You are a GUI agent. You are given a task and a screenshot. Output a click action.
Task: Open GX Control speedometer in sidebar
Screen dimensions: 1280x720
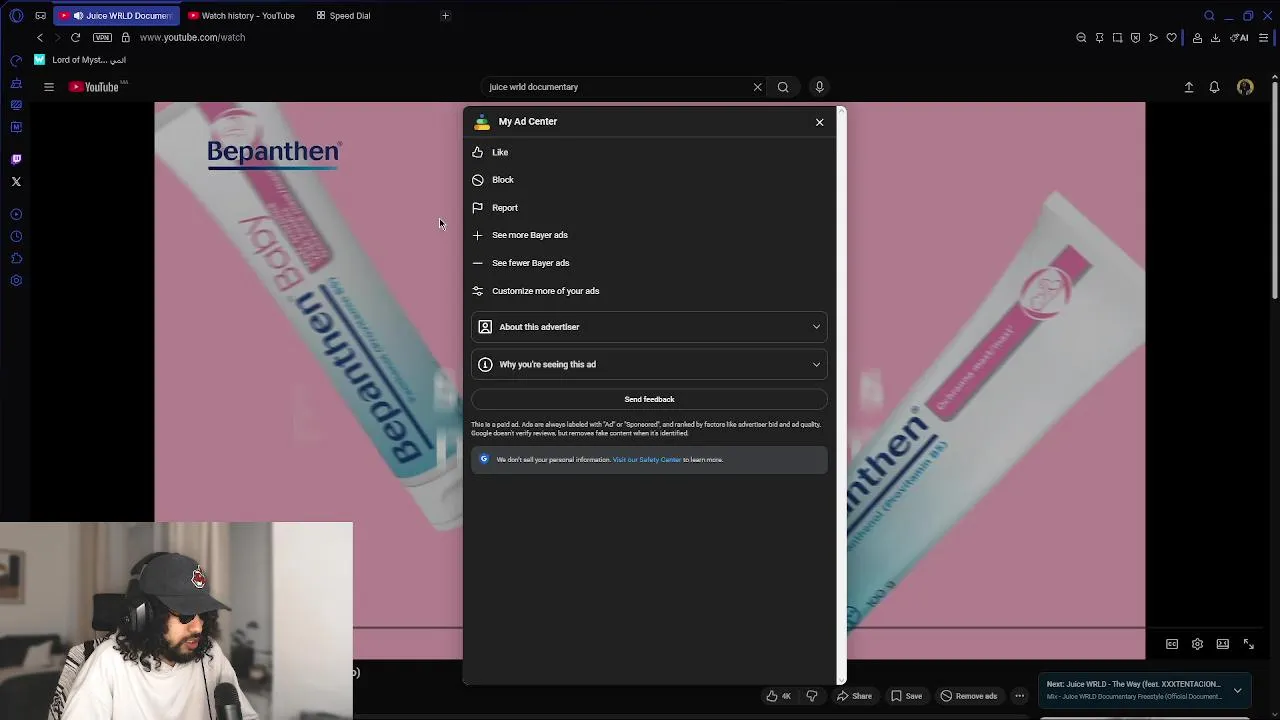16,61
